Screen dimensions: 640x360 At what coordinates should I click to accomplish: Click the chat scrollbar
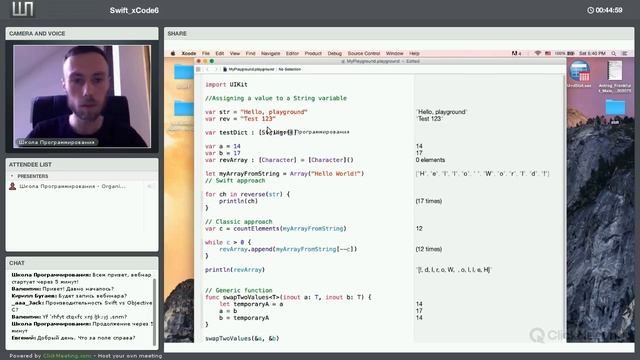click(x=154, y=312)
